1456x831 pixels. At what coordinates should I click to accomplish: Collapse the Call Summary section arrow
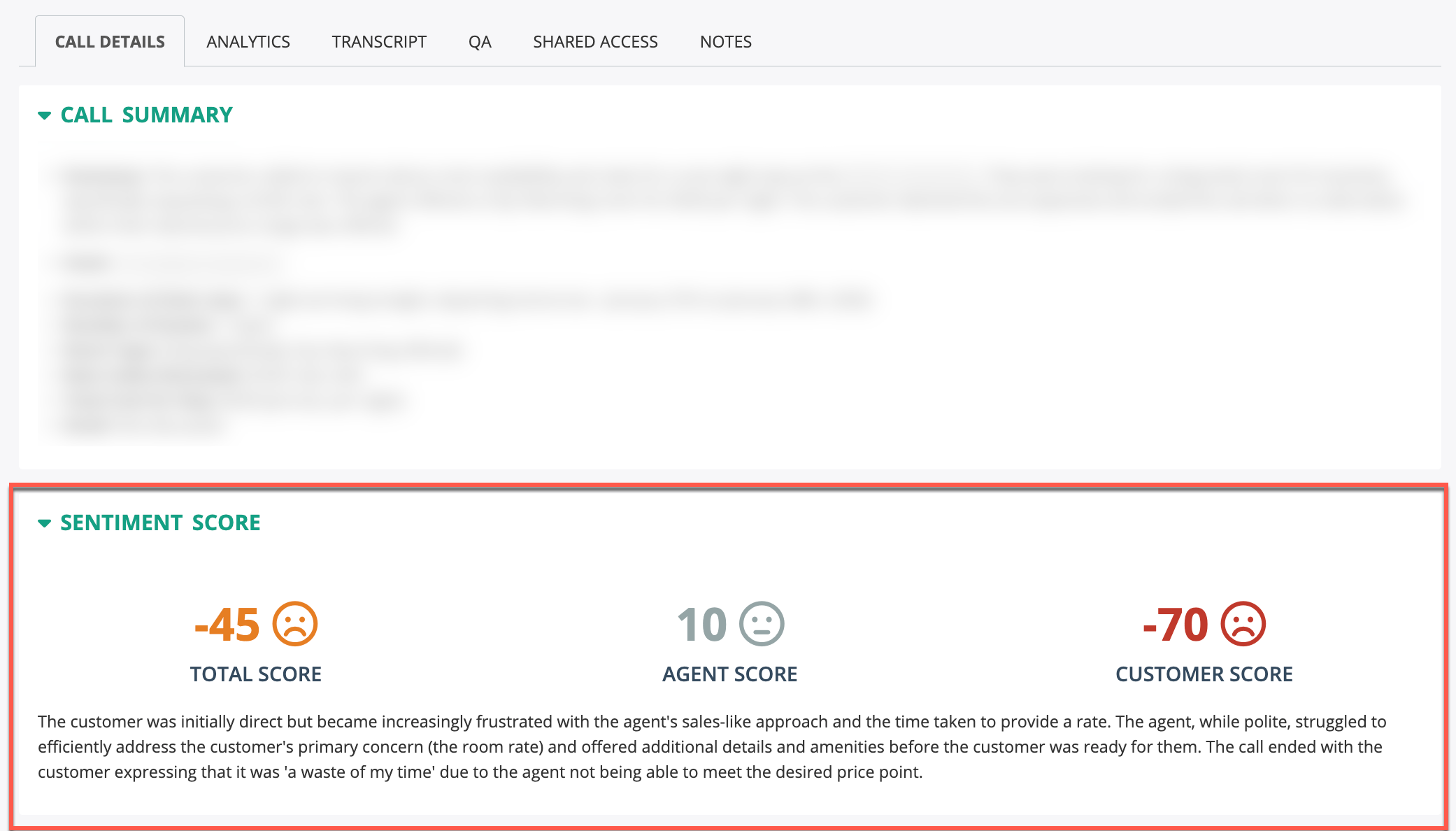pyautogui.click(x=45, y=115)
